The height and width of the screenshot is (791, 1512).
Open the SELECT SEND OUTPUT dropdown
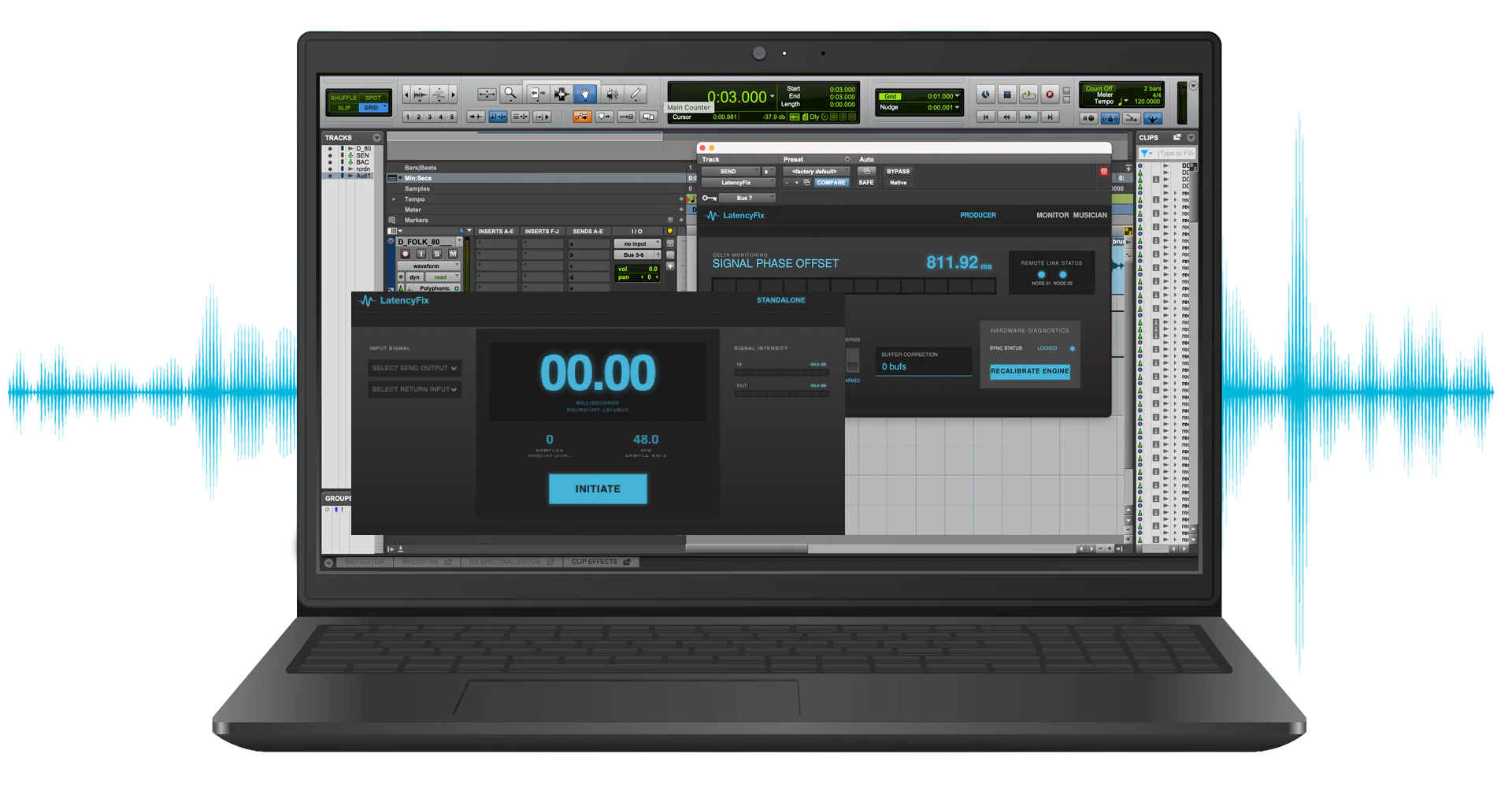414,368
